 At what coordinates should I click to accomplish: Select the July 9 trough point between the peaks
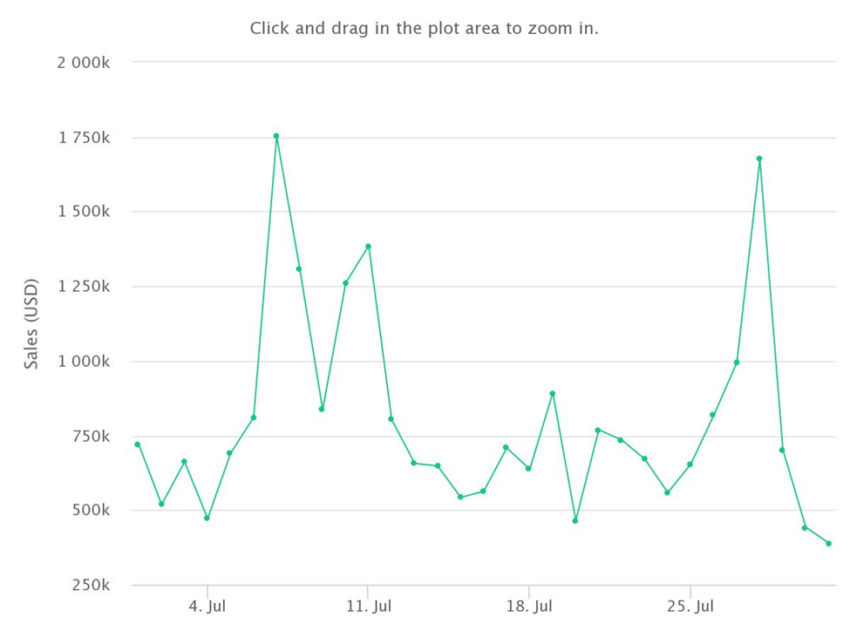pyautogui.click(x=322, y=409)
